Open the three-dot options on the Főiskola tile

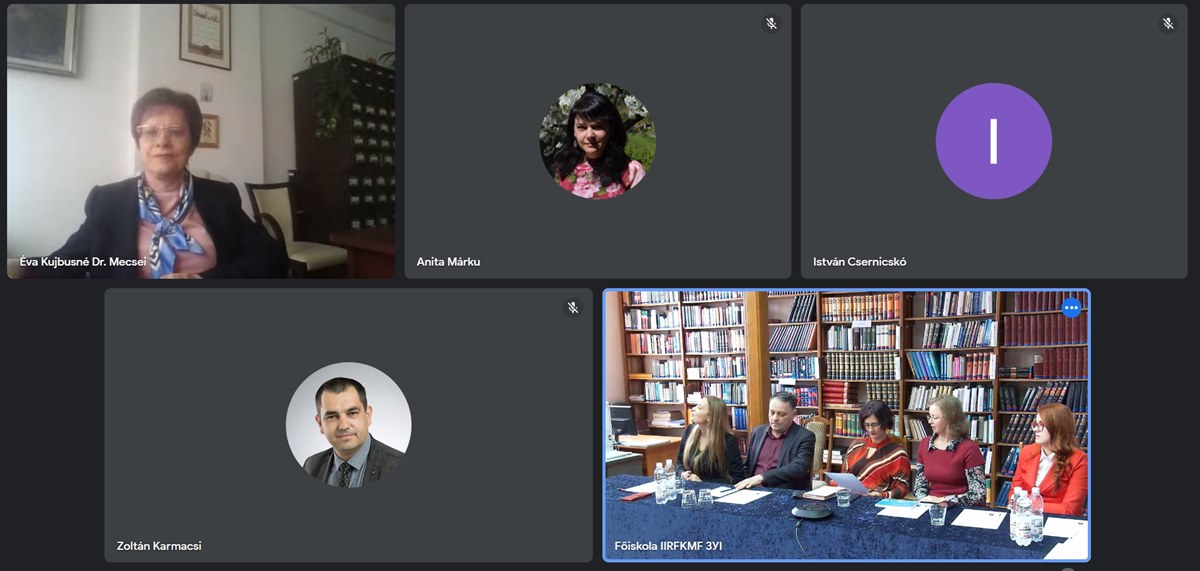coord(1071,308)
